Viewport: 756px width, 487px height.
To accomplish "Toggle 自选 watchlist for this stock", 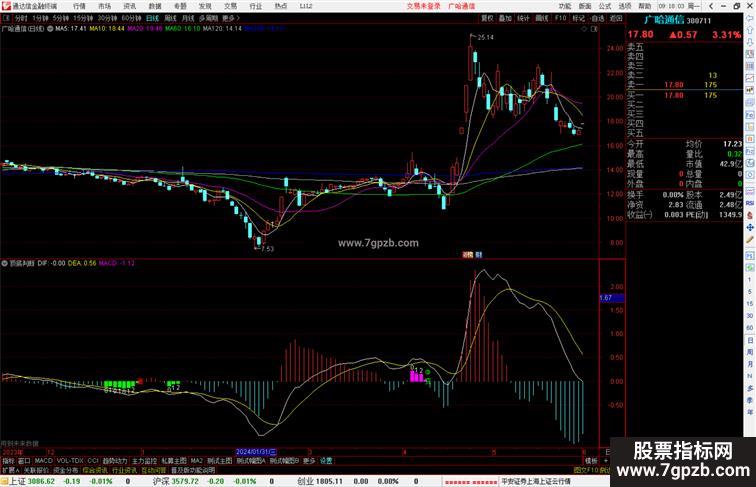I will click(x=597, y=18).
